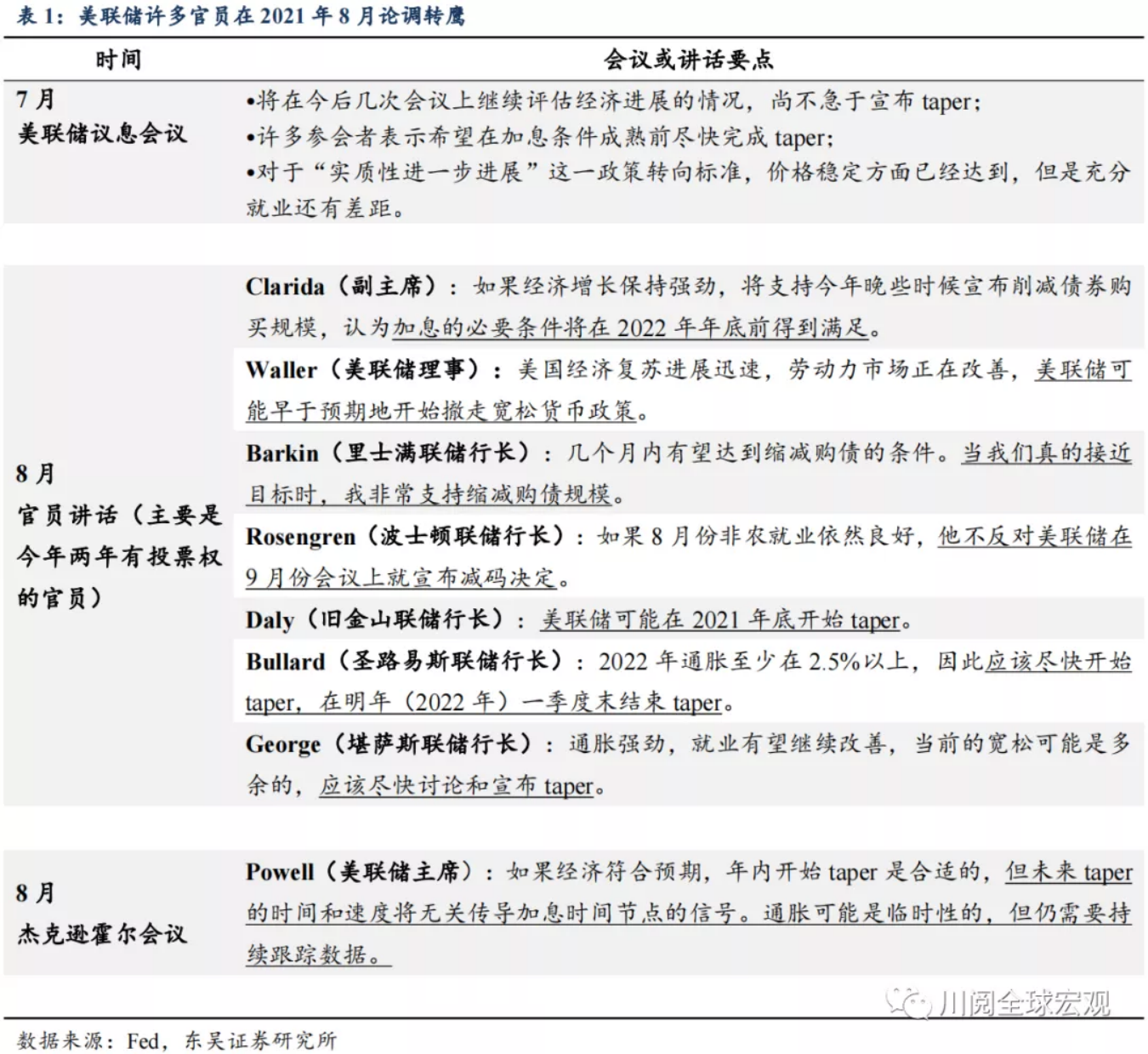Click underlined text 加息的必要条件将在2022年年底前得到满足
Image resolution: width=1148 pixels, height=1054 pixels.
click(x=629, y=328)
